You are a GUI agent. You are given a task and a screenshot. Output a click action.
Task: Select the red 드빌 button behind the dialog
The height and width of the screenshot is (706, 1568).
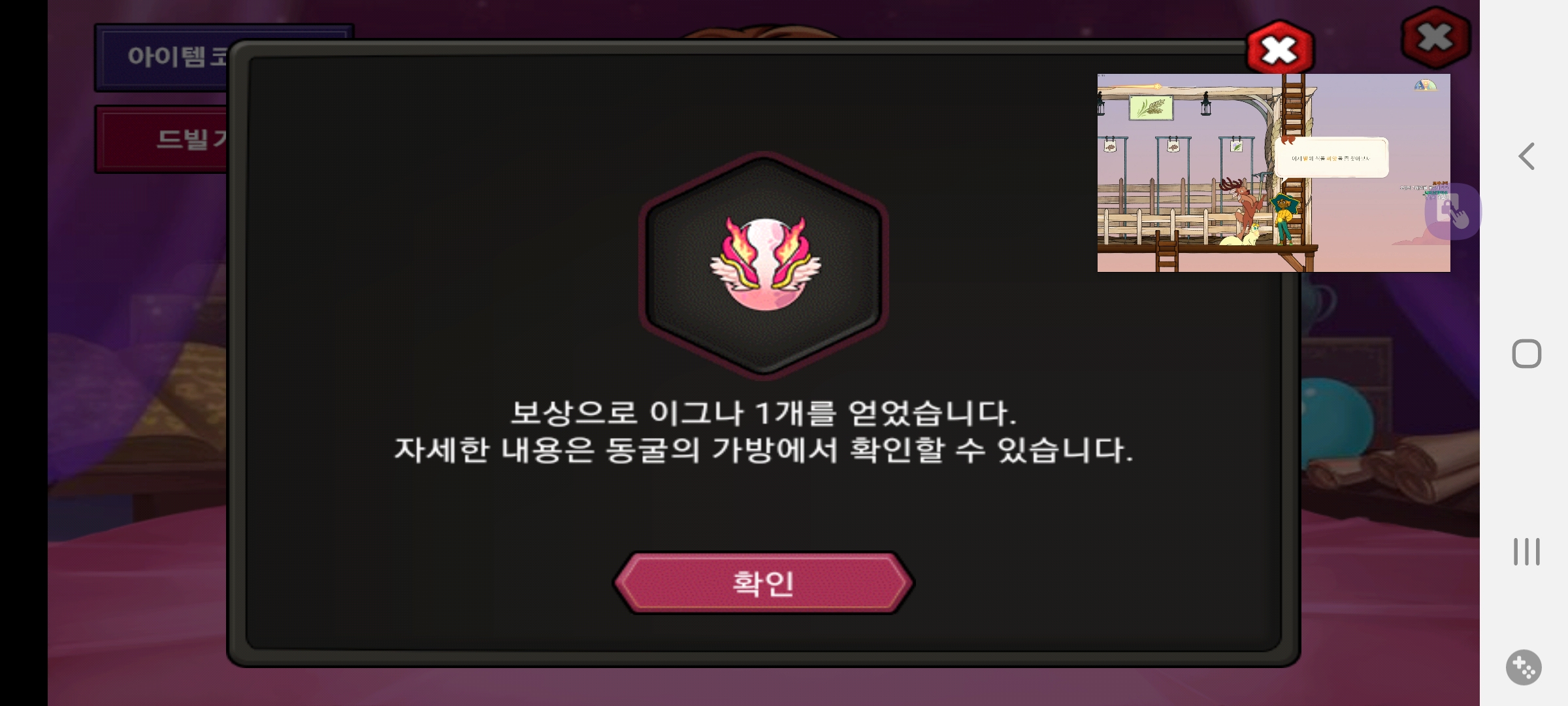(x=163, y=139)
